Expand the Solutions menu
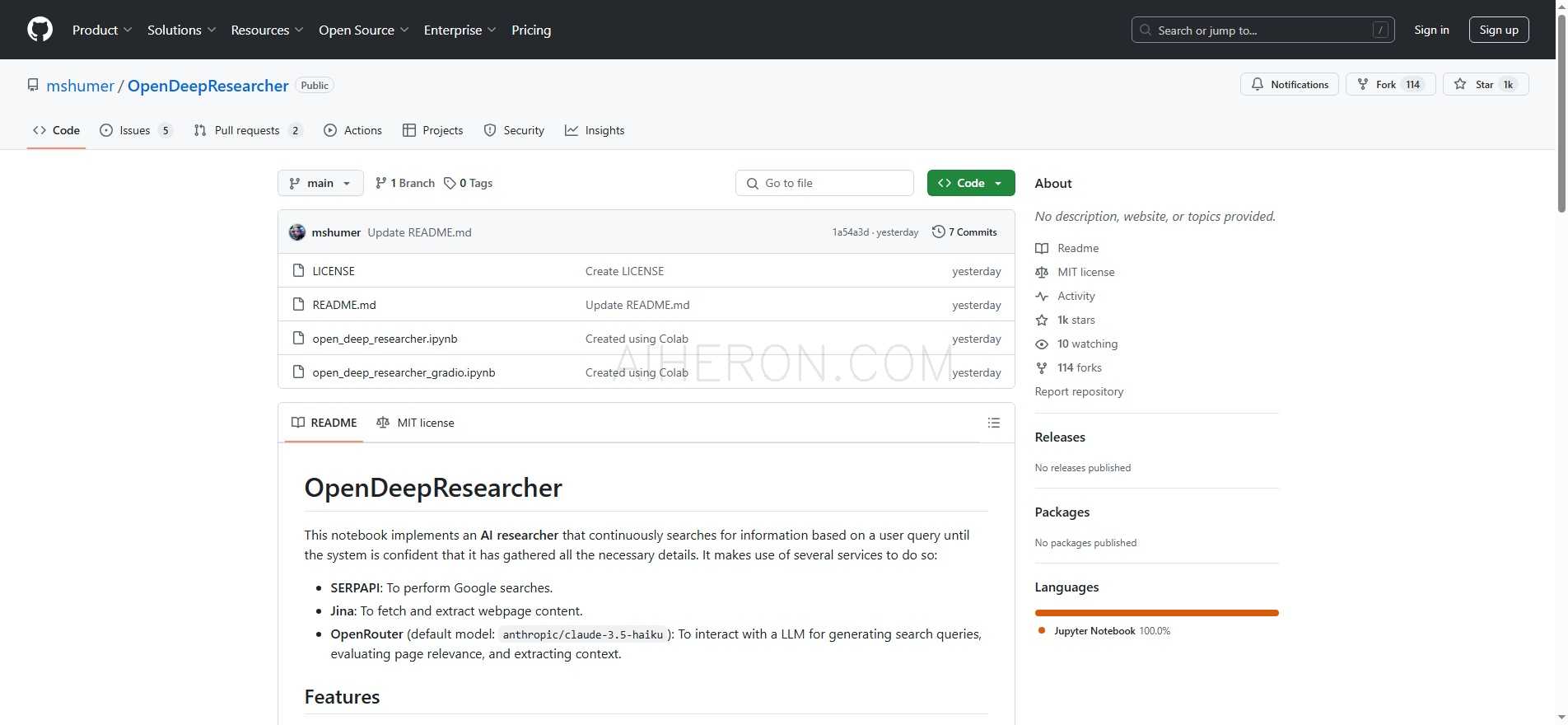 coord(181,30)
